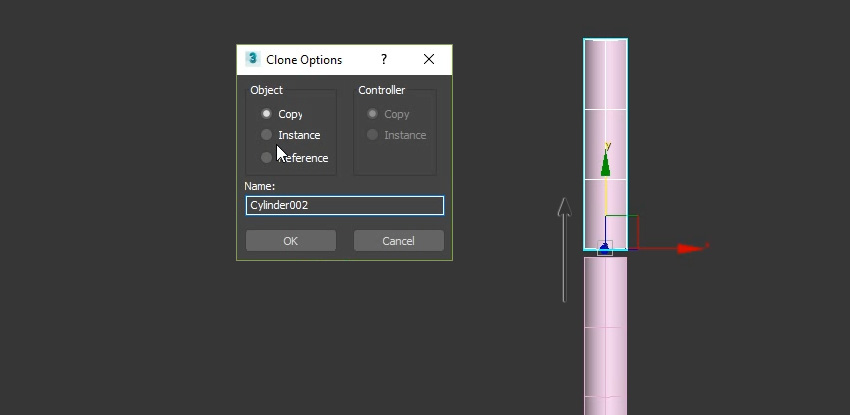Select the upper highlighted cylinder
Viewport: 850px width, 415px height.
click(605, 90)
